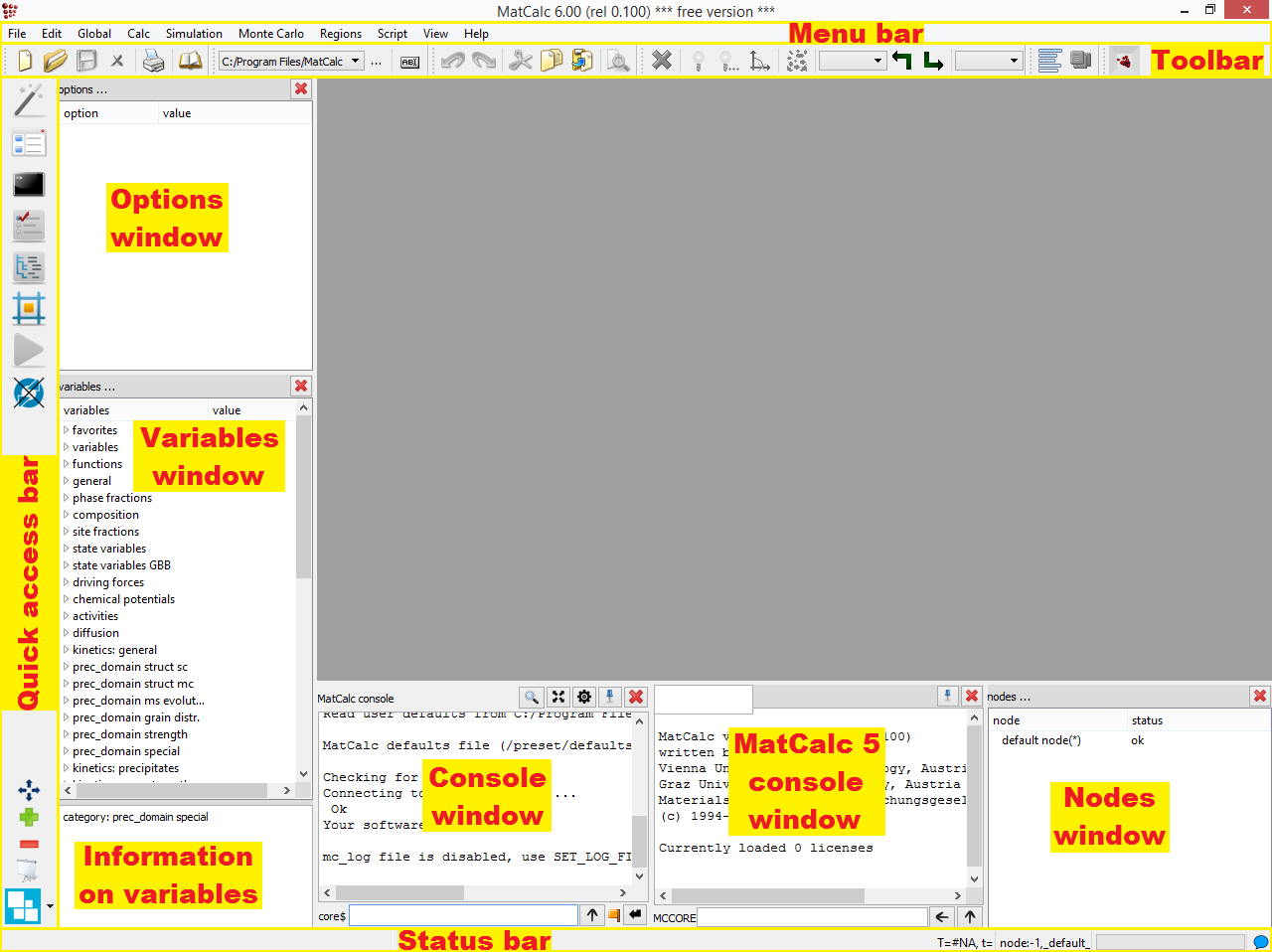Toggle the pin on MatCalc console panel
Viewport: 1272px width, 952px height.
pos(610,698)
